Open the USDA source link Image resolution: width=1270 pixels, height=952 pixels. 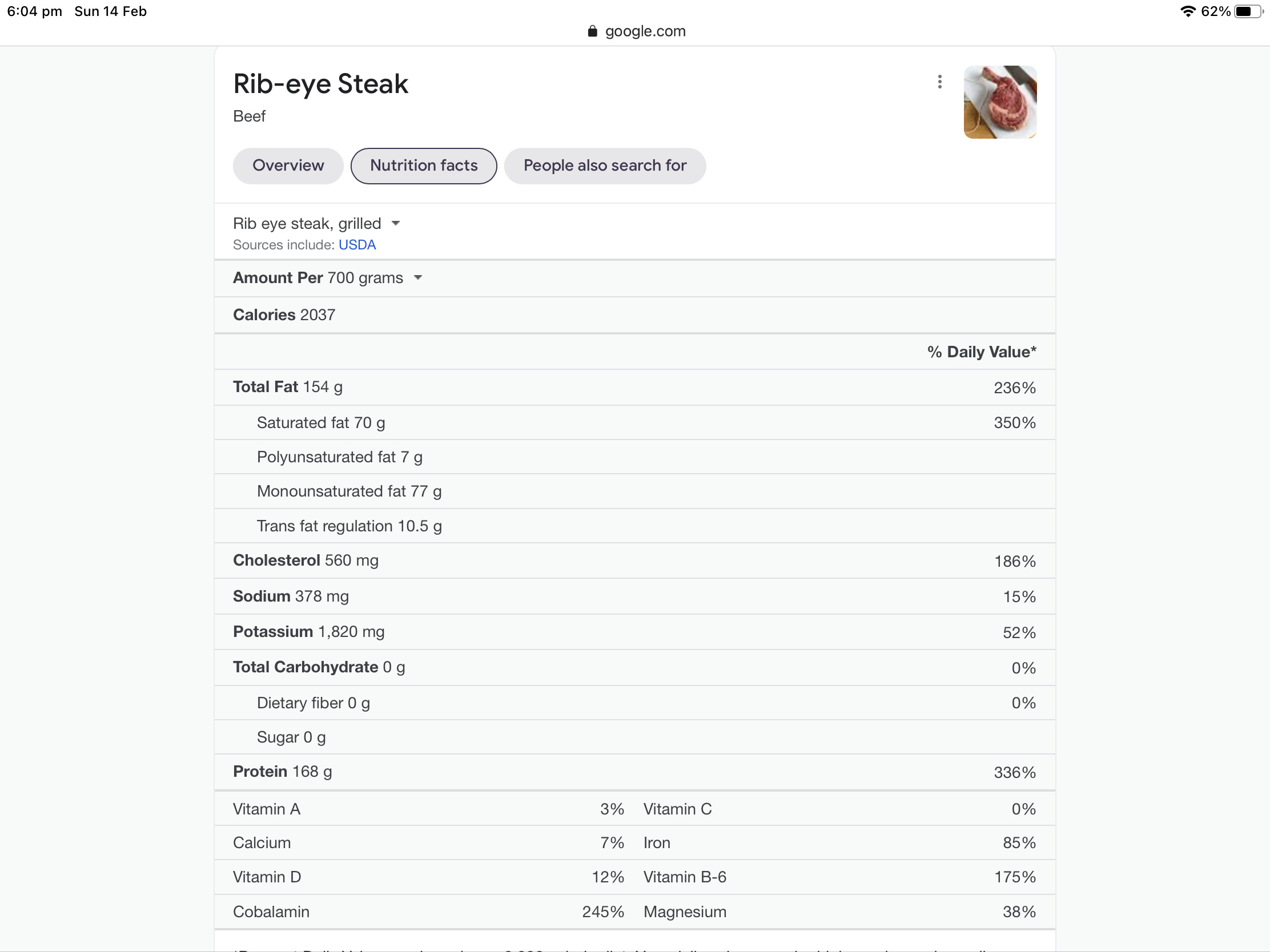point(357,245)
